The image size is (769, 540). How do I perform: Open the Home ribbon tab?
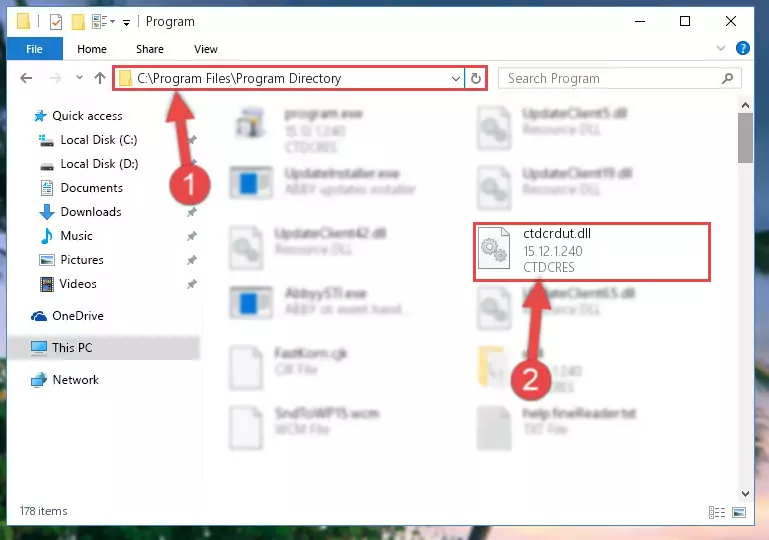92,49
